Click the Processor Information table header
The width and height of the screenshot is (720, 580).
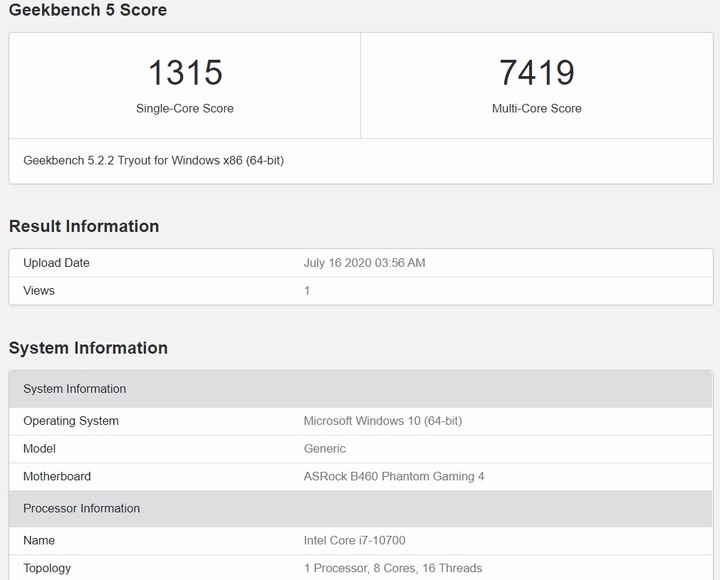(360, 509)
